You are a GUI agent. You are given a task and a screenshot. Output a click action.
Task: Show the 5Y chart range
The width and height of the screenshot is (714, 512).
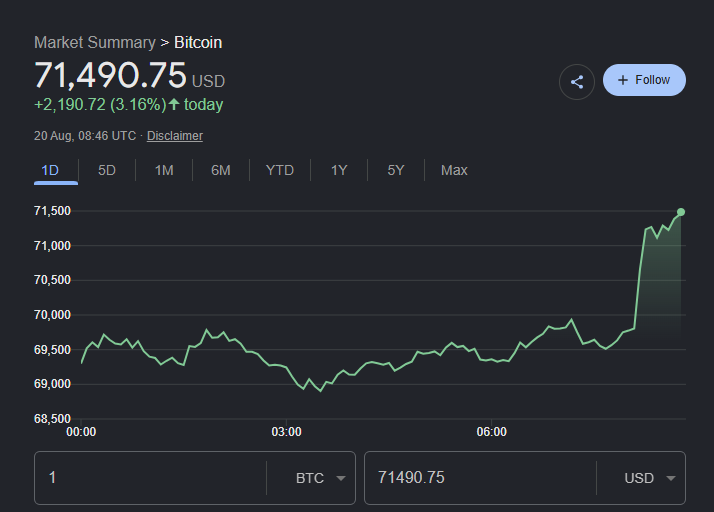click(396, 170)
